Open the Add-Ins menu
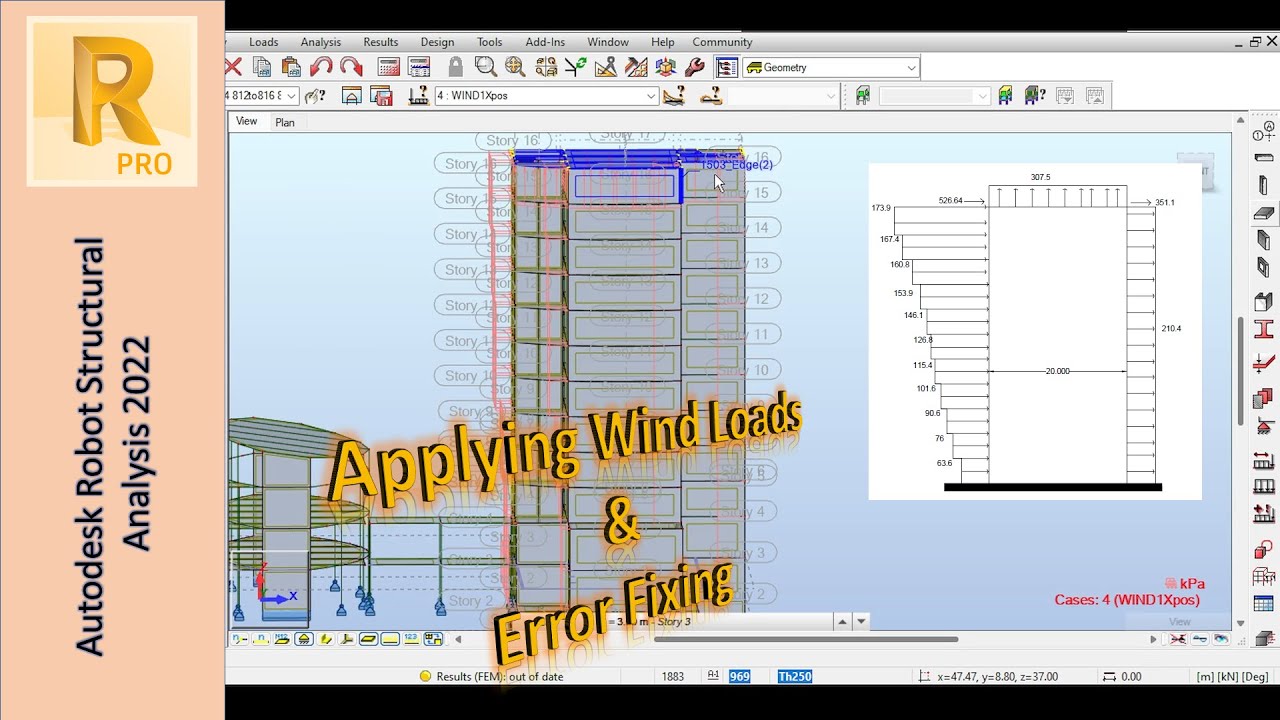1280x720 pixels. tap(545, 42)
